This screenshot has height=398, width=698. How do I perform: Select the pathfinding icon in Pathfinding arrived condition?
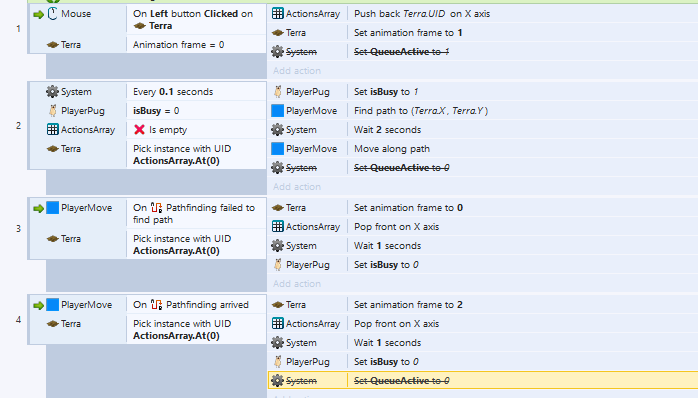(156, 305)
